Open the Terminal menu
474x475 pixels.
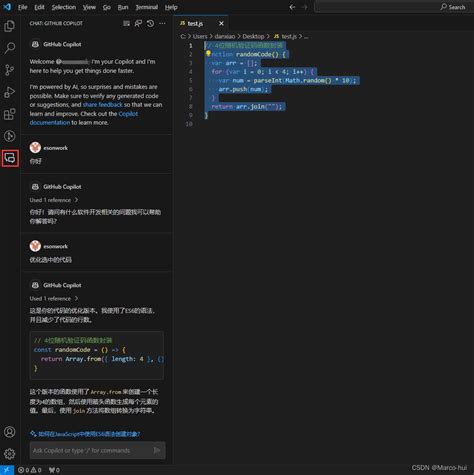pyautogui.click(x=147, y=7)
